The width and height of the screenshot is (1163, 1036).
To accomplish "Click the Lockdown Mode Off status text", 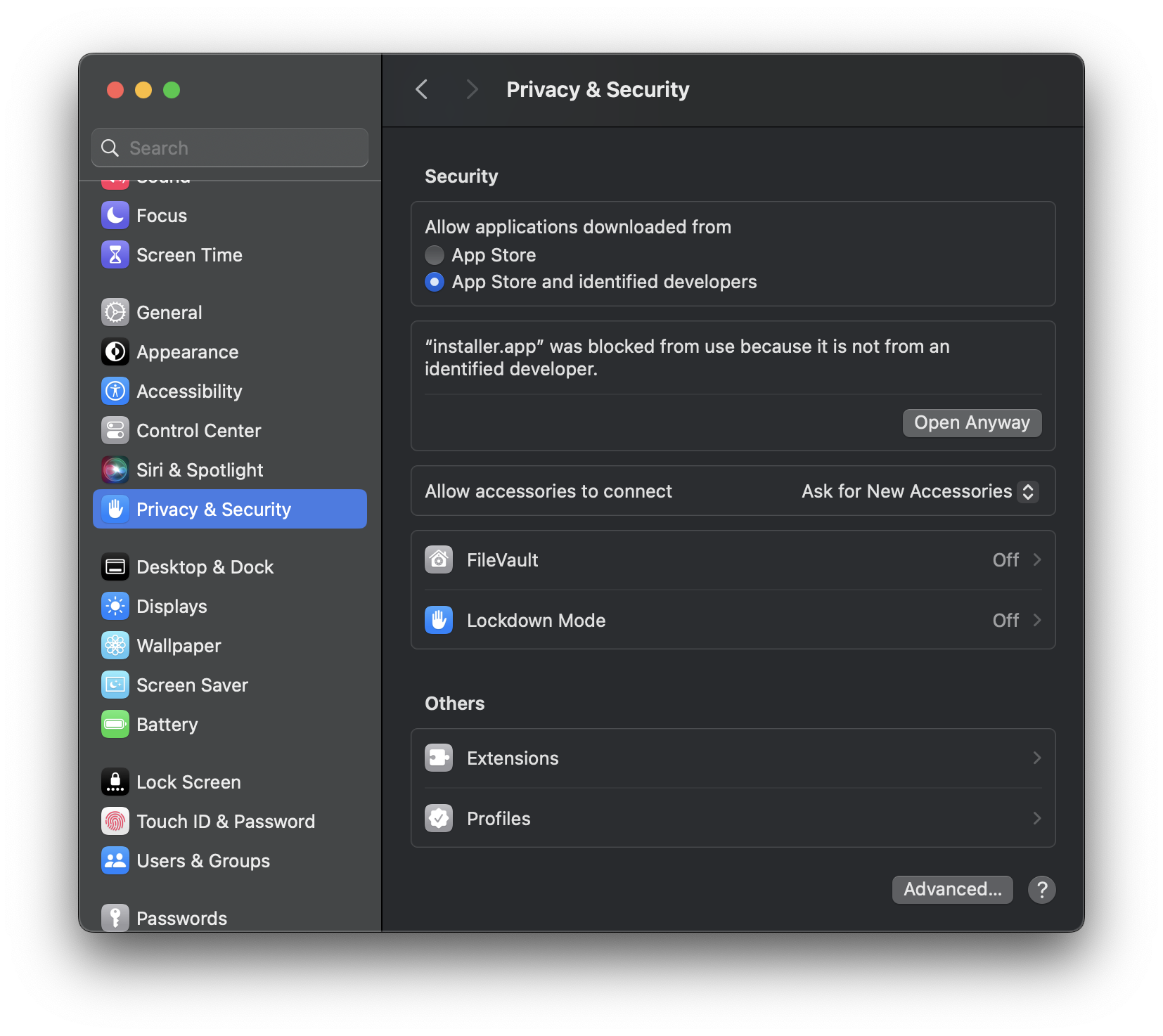I will click(1005, 620).
